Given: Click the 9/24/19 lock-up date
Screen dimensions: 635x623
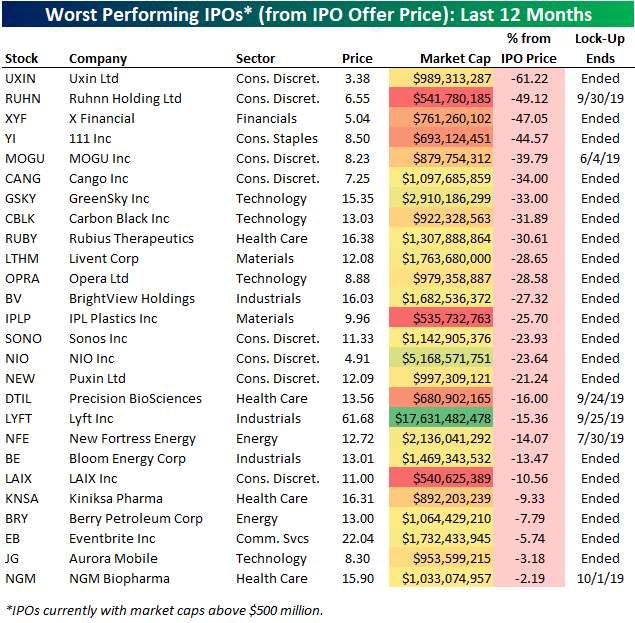Looking at the screenshot, I should pyautogui.click(x=600, y=399).
